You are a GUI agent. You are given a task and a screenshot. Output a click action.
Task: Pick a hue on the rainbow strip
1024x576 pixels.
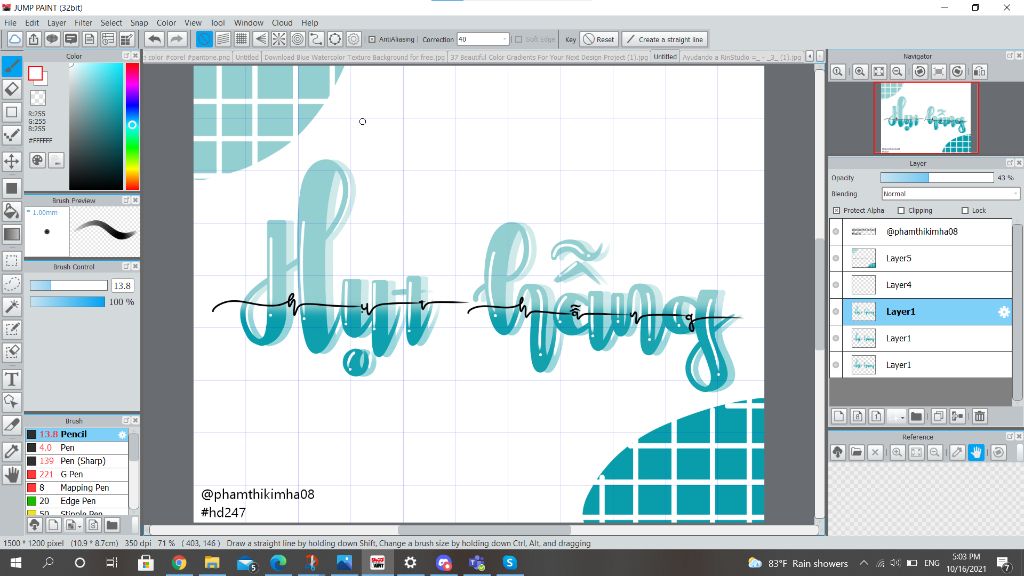point(132,126)
